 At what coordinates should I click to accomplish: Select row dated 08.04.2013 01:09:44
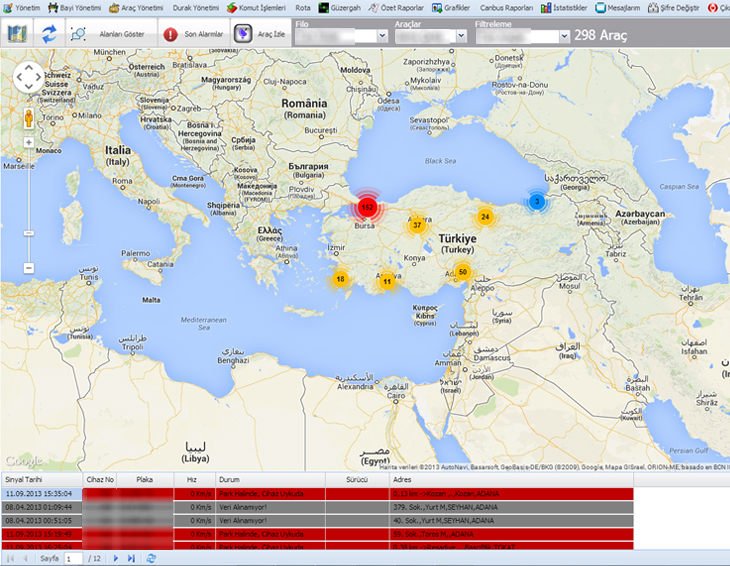[x=318, y=507]
